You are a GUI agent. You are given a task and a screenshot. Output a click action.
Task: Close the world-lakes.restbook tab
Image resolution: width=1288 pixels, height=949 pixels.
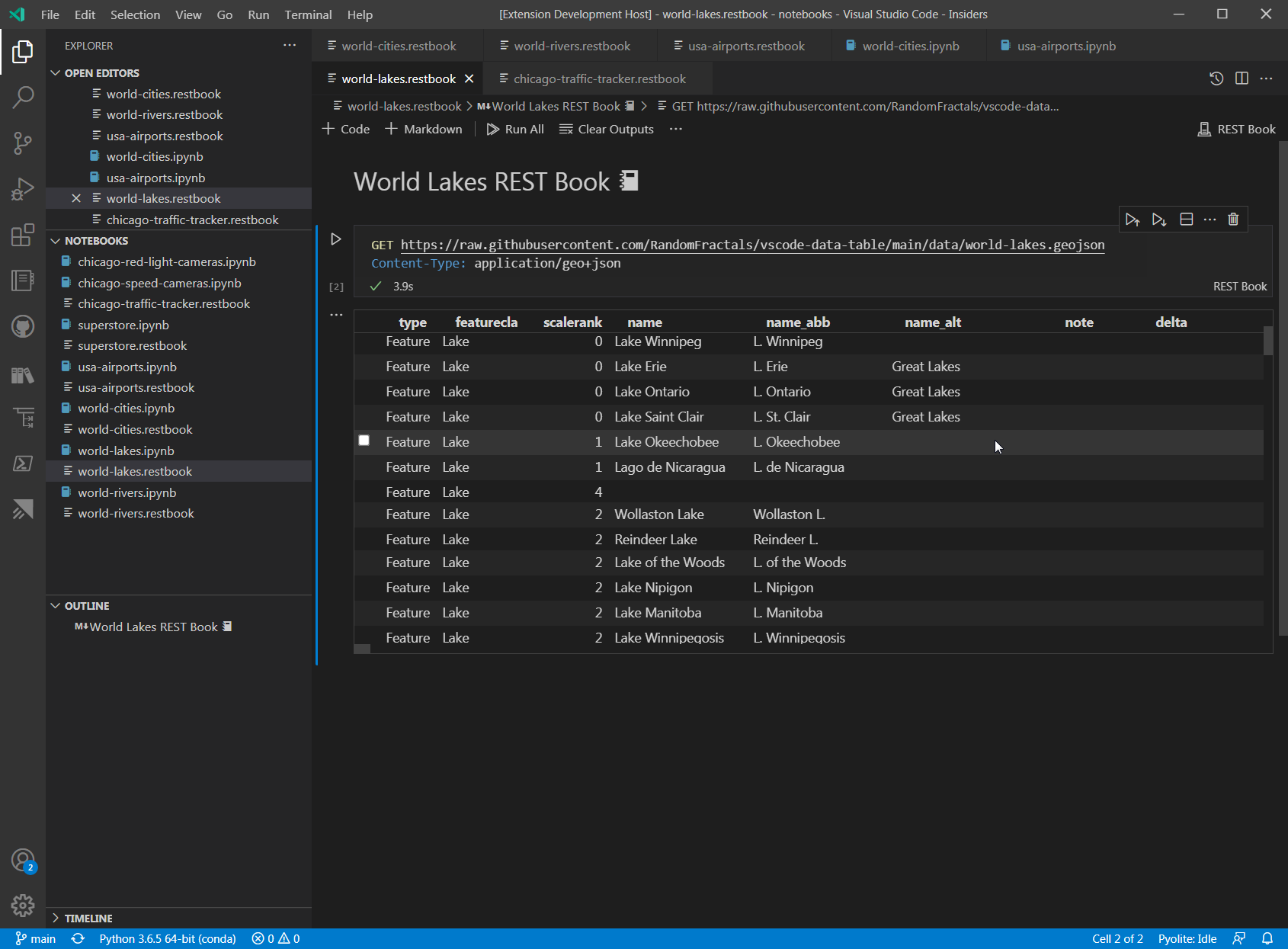pos(469,79)
